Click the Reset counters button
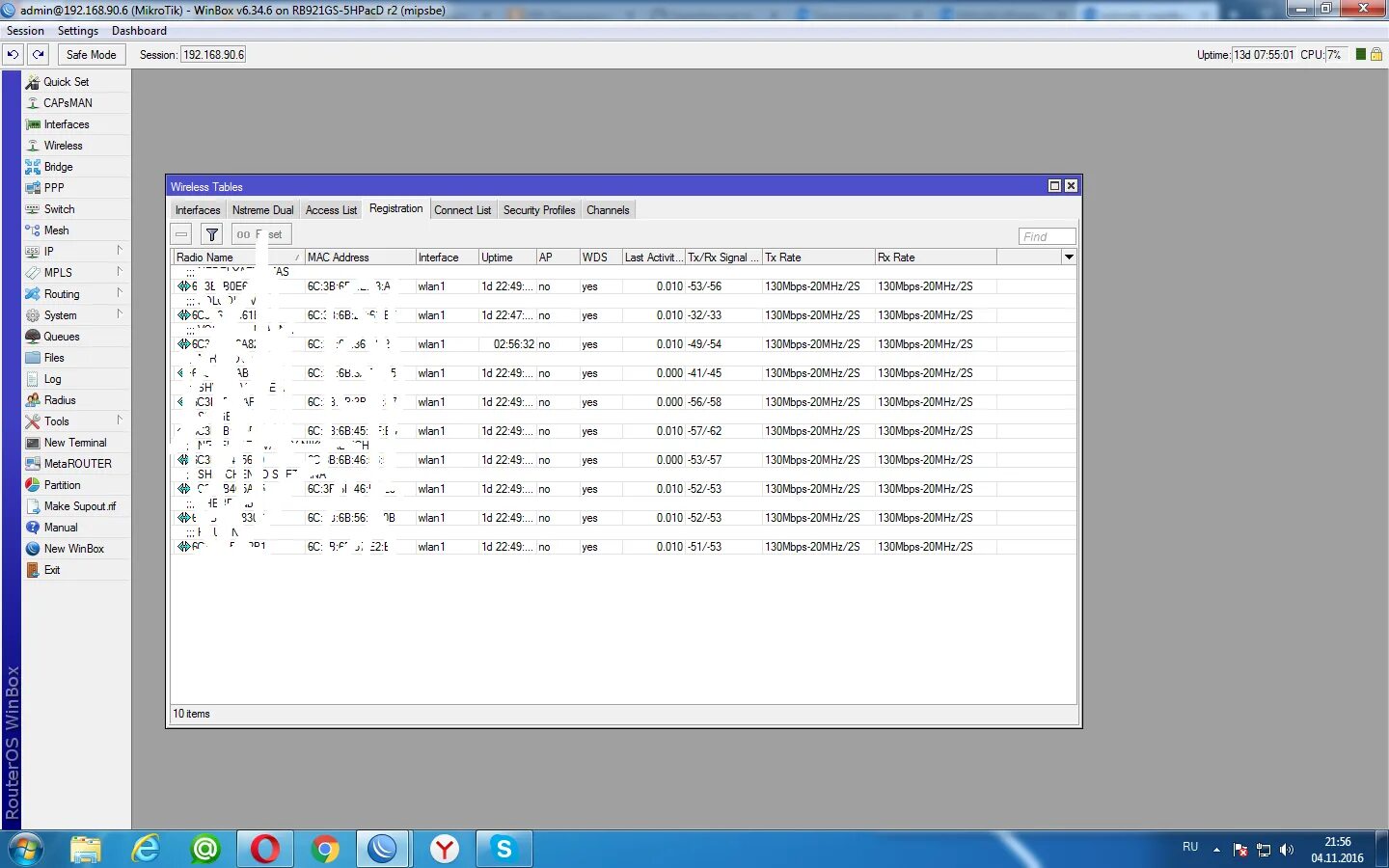Image resolution: width=1389 pixels, height=868 pixels. (261, 234)
